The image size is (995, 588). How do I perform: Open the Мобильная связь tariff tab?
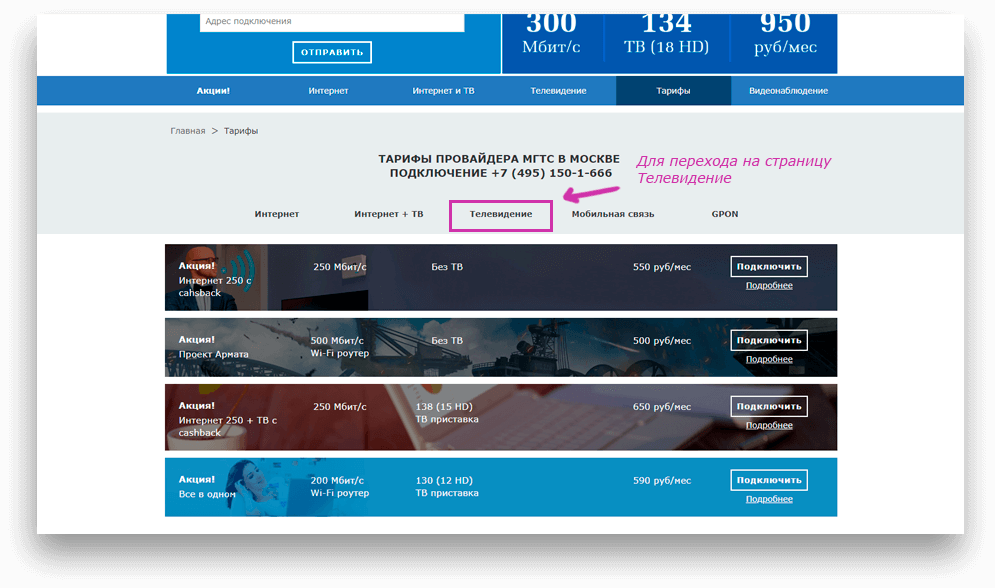click(x=613, y=214)
